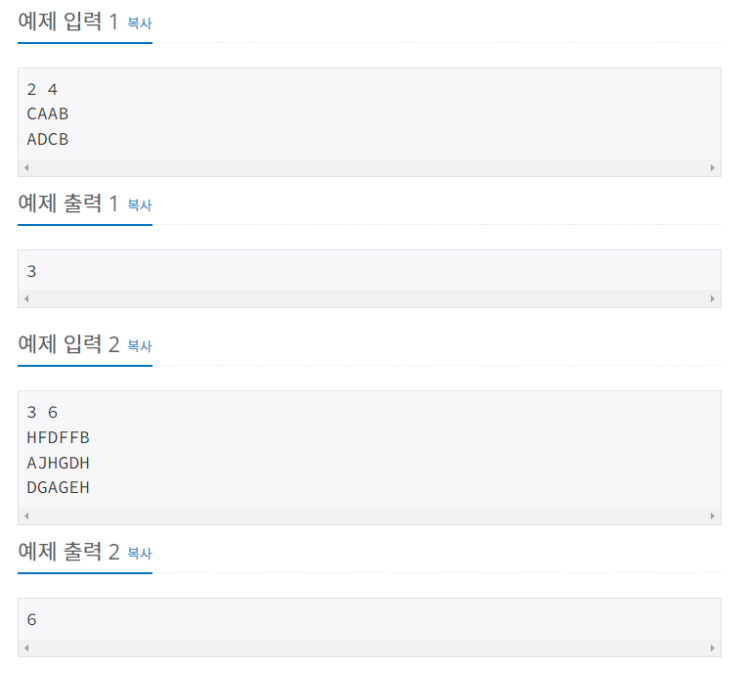Click horizontal scrollbar track of 예제 출력 2
Screen dimensions: 743x673
[x=369, y=648]
